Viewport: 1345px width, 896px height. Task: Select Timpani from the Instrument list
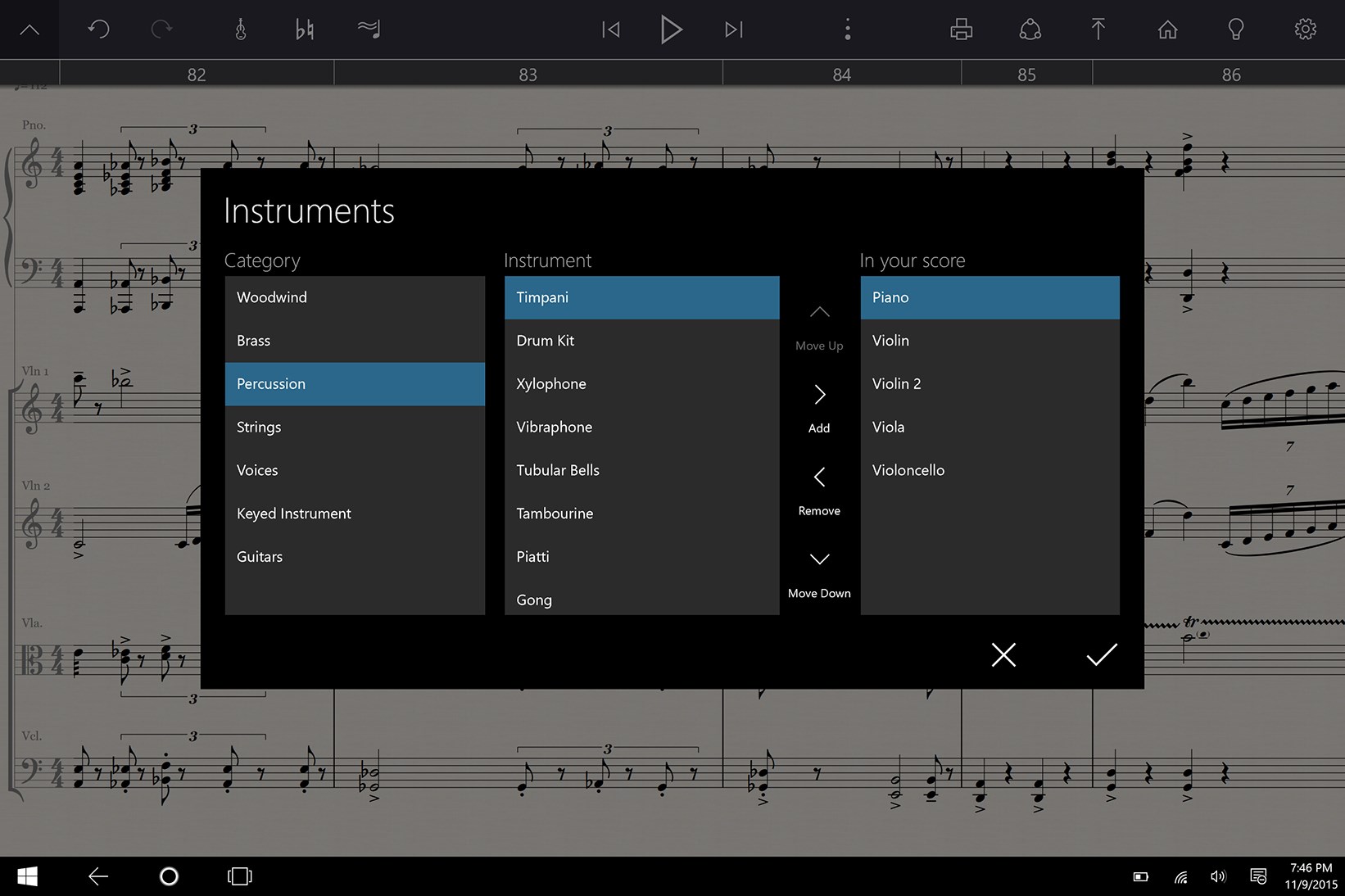[641, 297]
